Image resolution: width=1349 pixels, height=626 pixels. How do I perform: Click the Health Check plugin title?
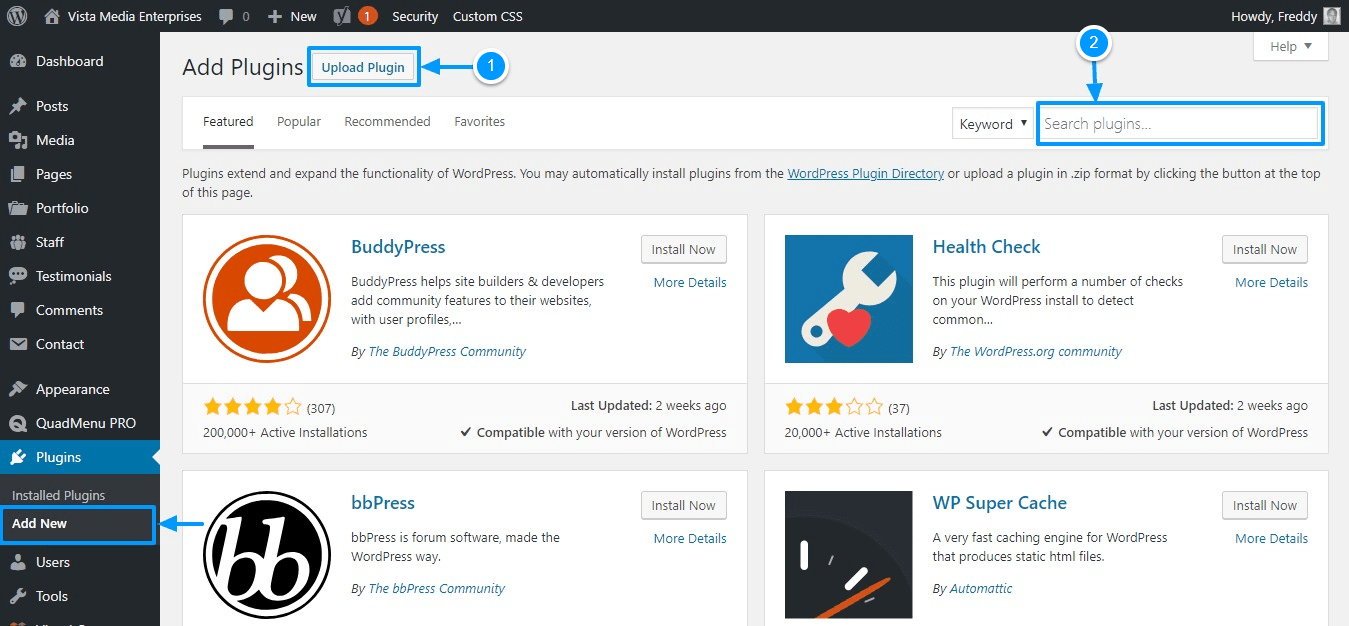click(986, 247)
